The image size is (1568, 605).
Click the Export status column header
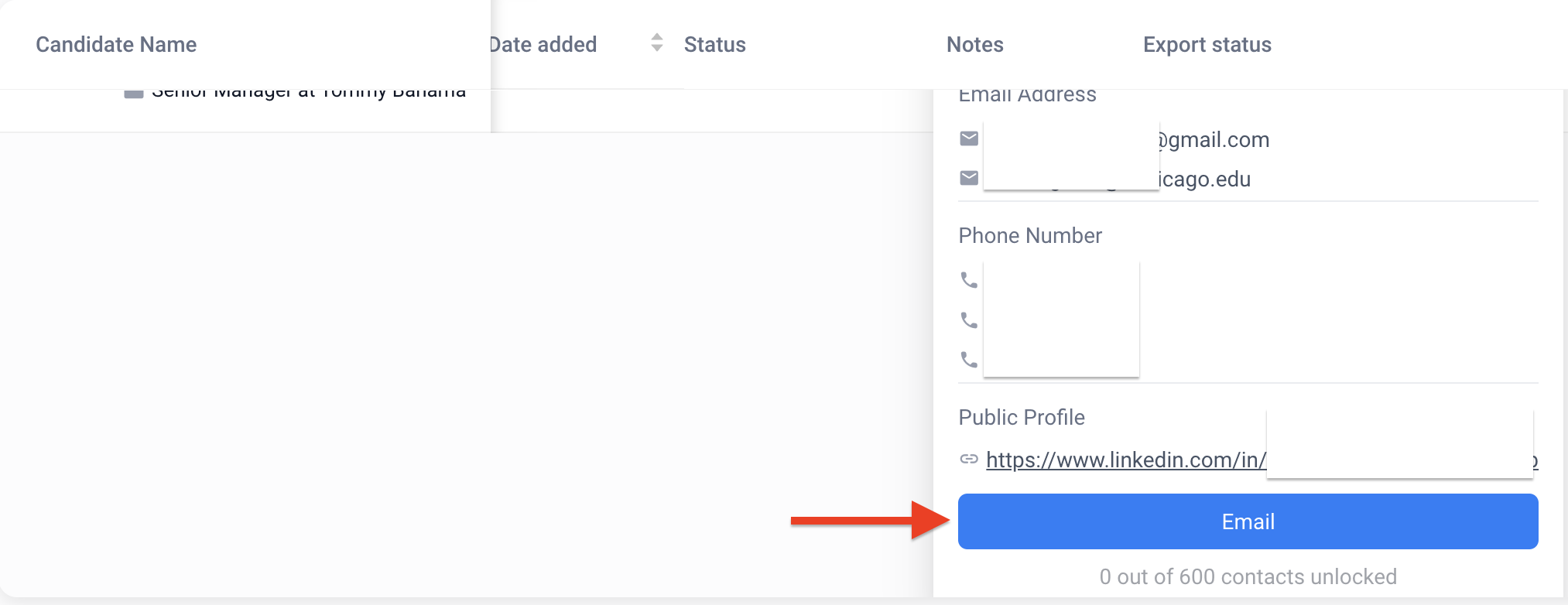point(1207,45)
